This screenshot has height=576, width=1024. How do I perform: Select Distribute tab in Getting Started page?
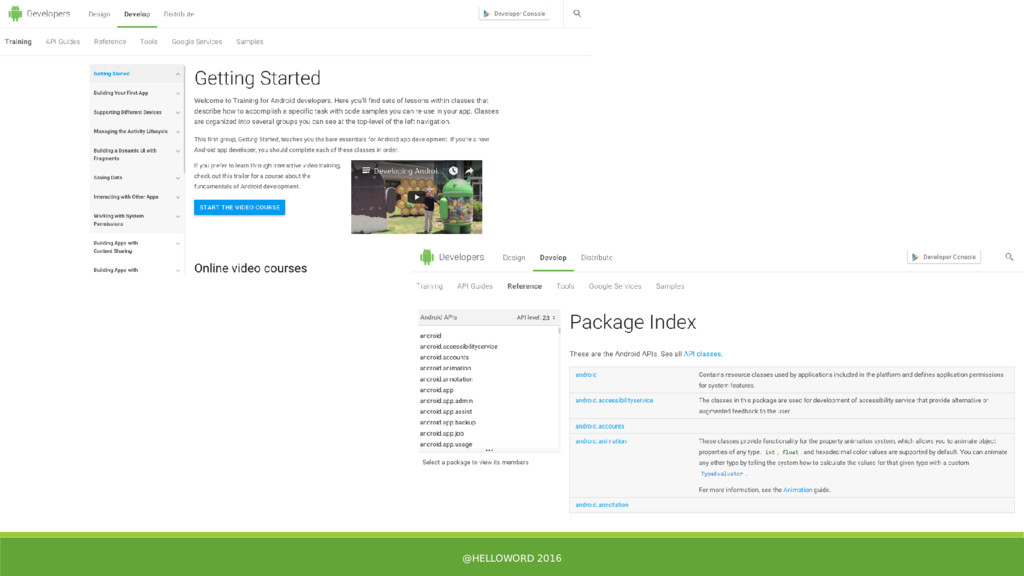point(178,14)
